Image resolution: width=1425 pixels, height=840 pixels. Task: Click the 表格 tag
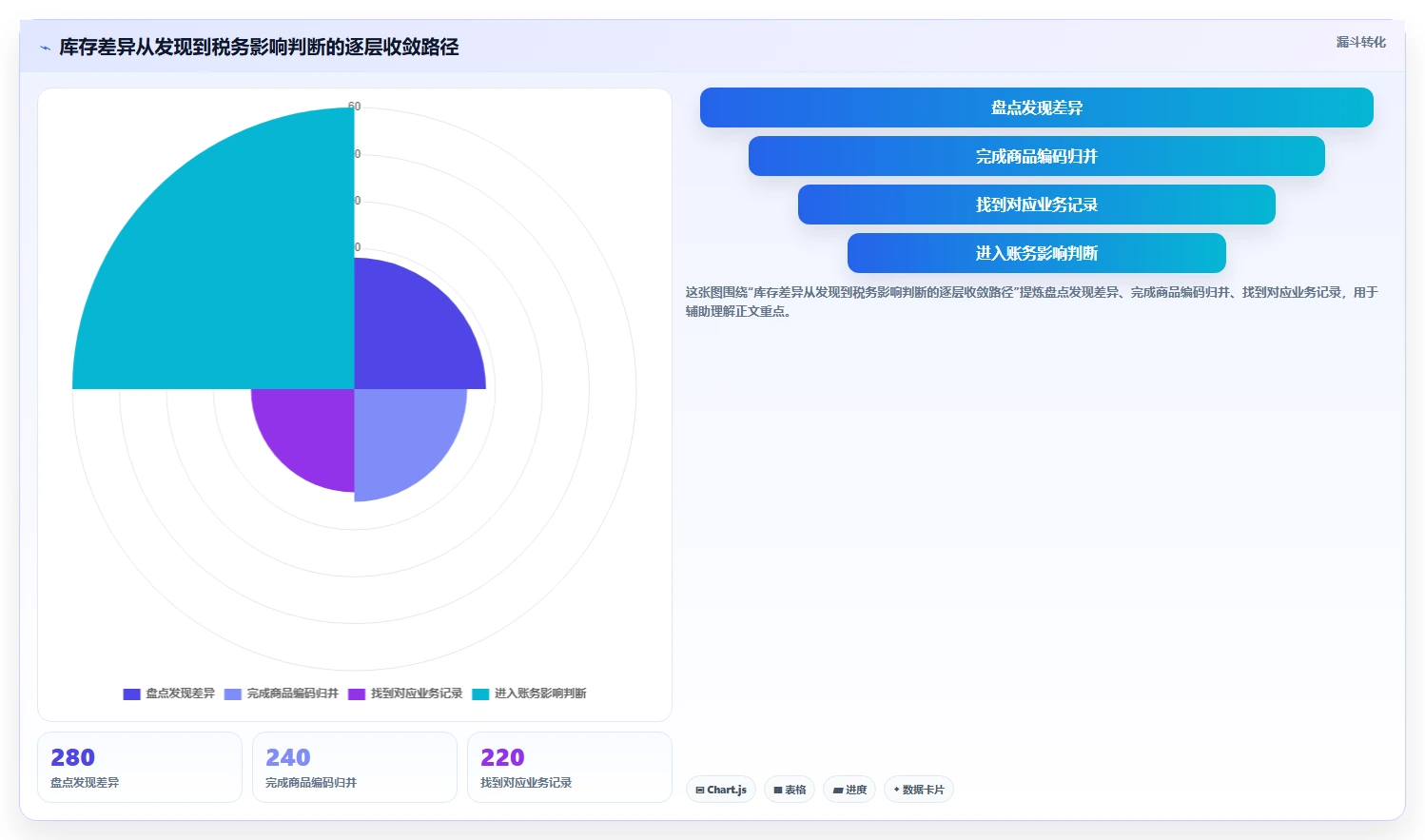[790, 790]
